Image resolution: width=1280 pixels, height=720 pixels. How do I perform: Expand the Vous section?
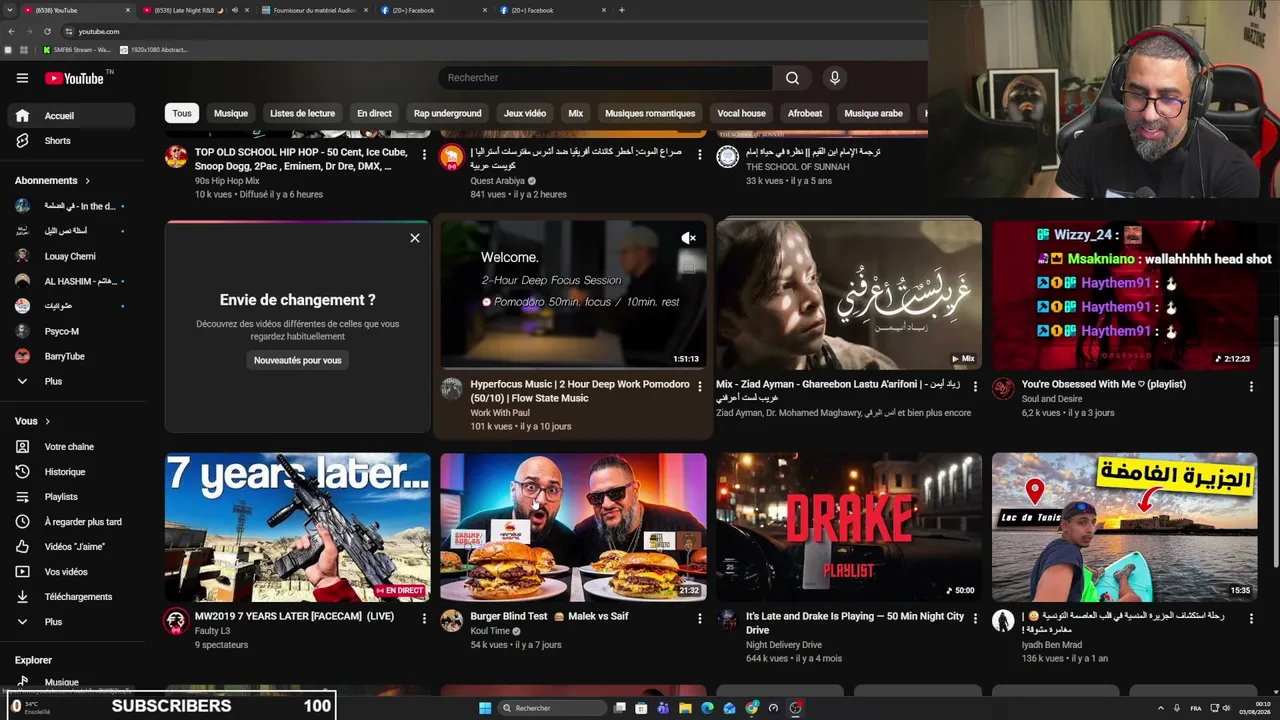tap(32, 421)
